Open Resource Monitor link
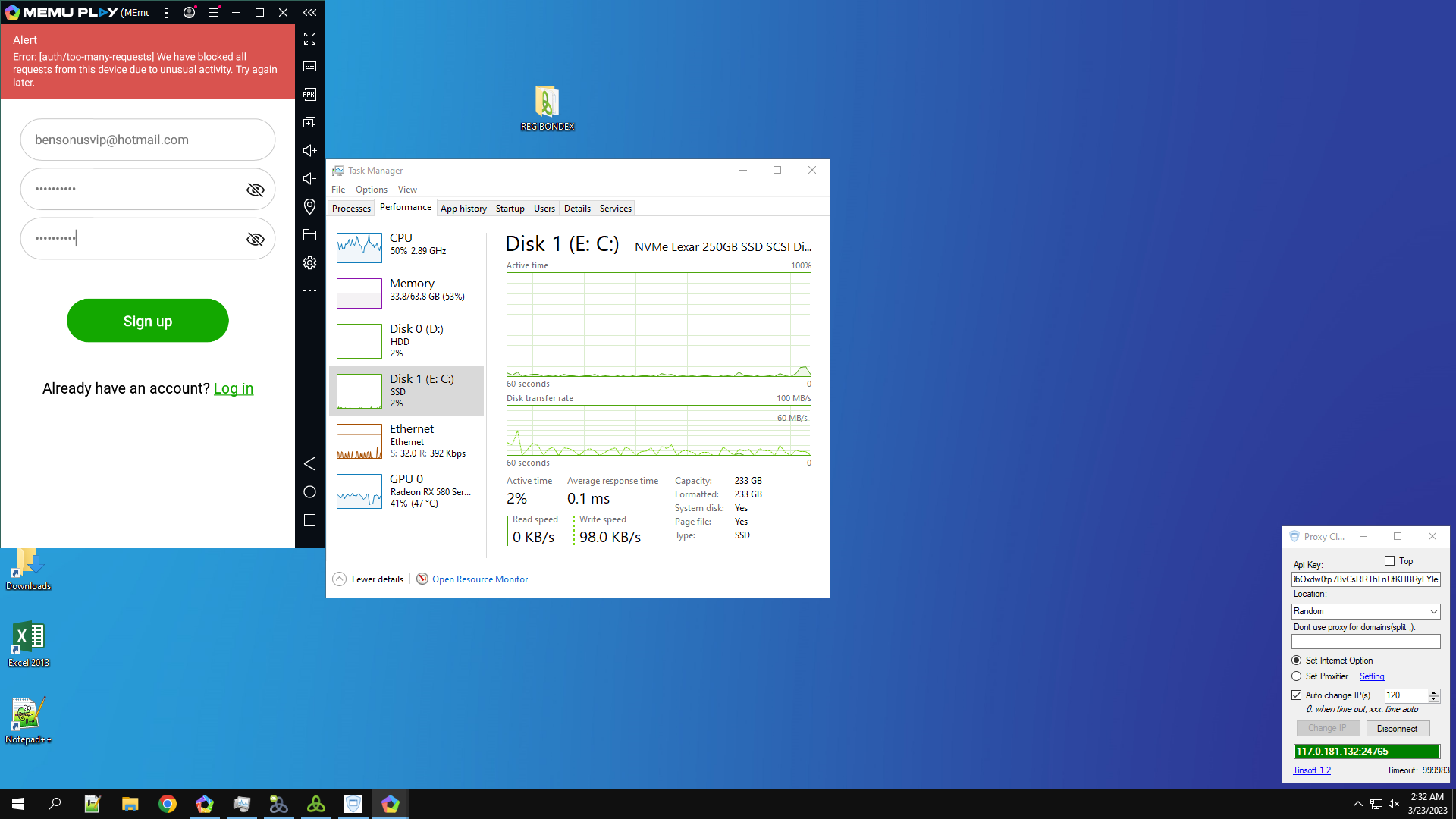The height and width of the screenshot is (819, 1456). (x=480, y=579)
